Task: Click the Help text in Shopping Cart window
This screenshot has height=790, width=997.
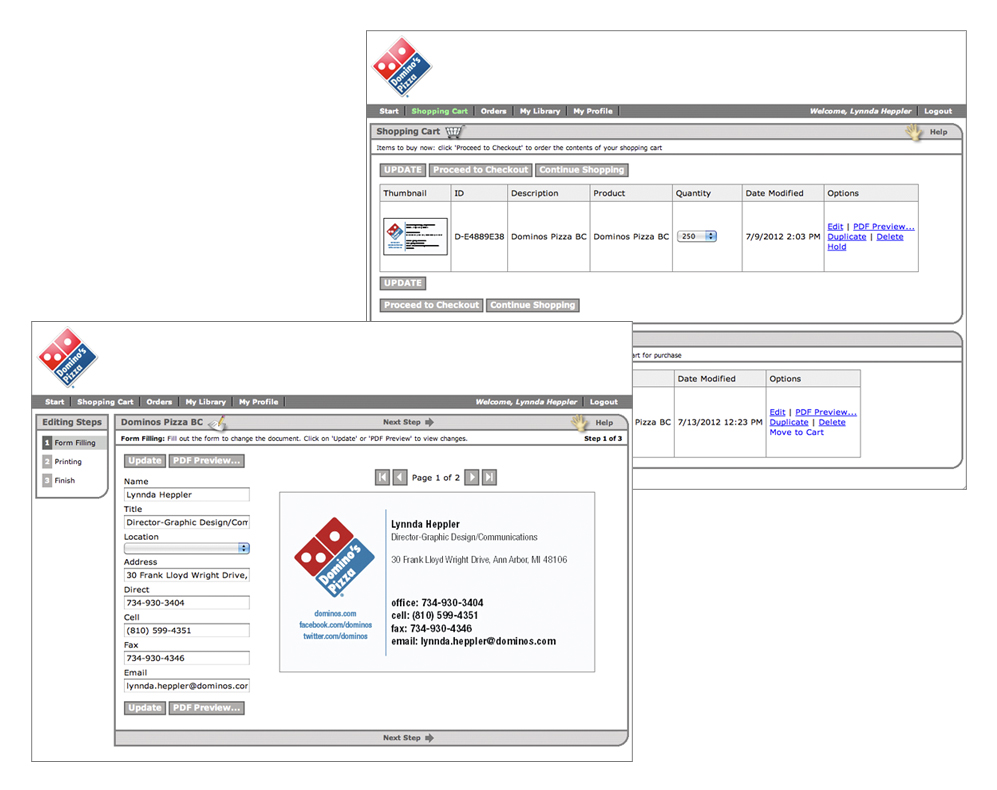Action: [x=939, y=132]
